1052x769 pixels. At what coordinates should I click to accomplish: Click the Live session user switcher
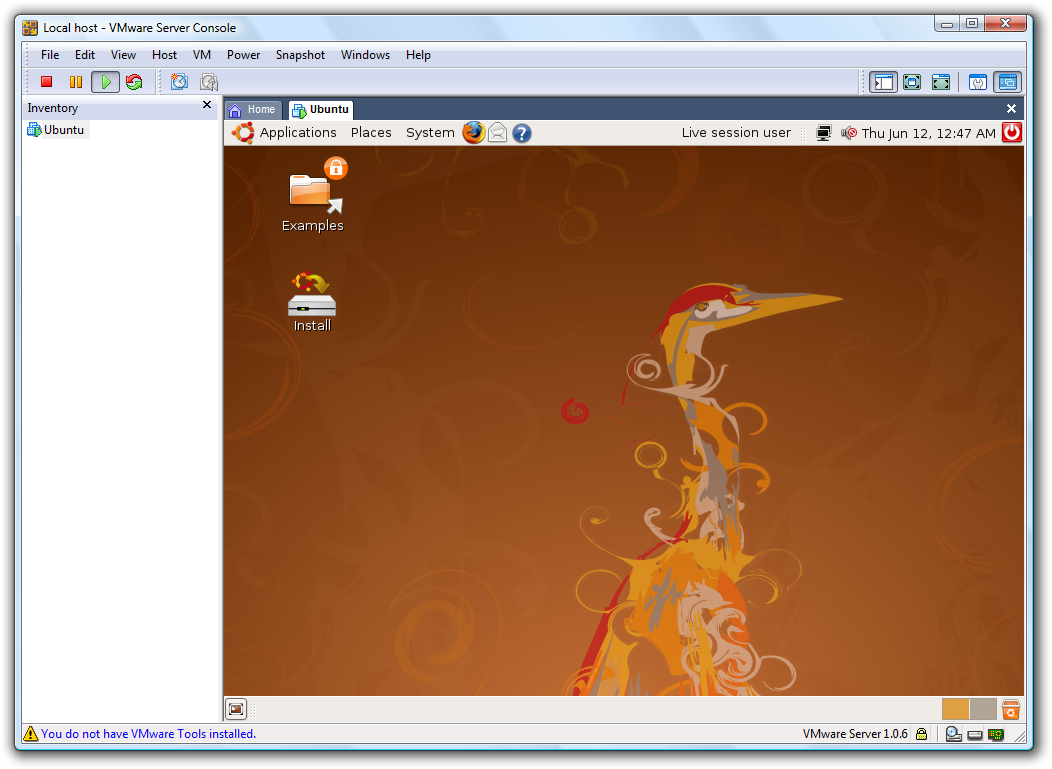[x=736, y=133]
